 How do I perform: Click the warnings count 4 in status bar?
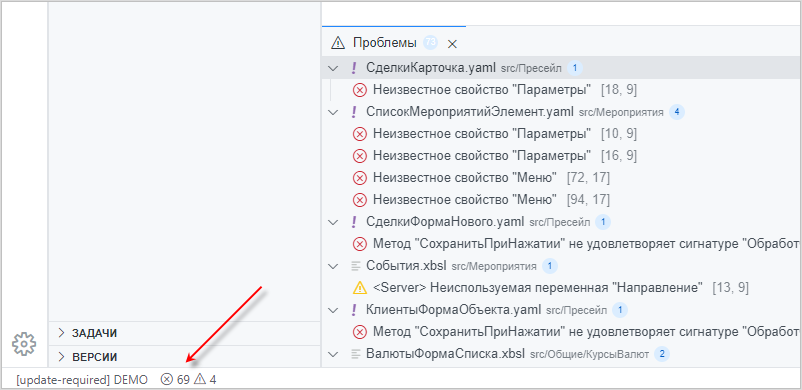click(205, 380)
